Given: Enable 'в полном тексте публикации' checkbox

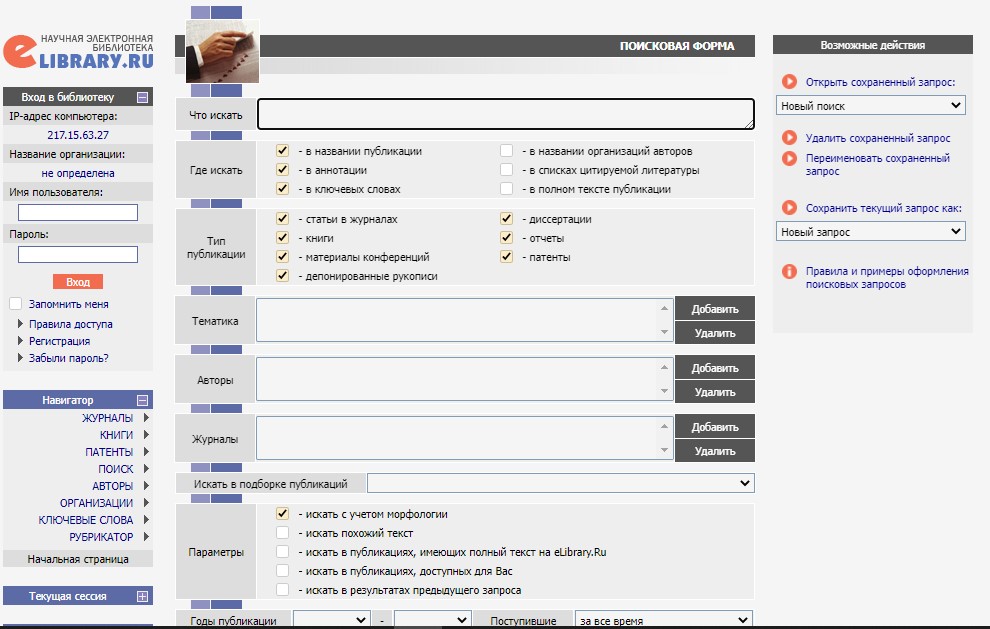Looking at the screenshot, I should pyautogui.click(x=506, y=189).
